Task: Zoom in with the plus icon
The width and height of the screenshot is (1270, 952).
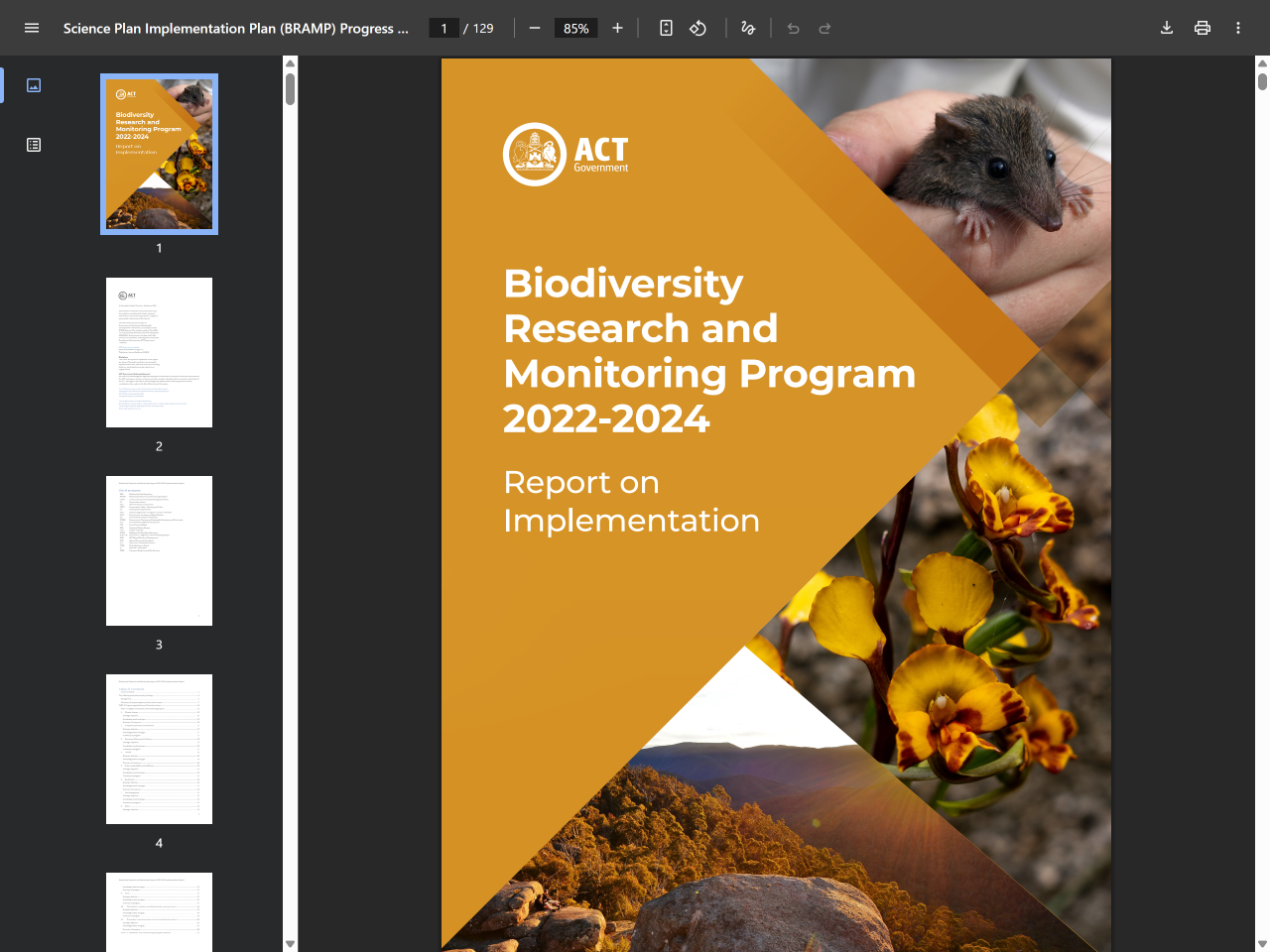Action: (617, 28)
